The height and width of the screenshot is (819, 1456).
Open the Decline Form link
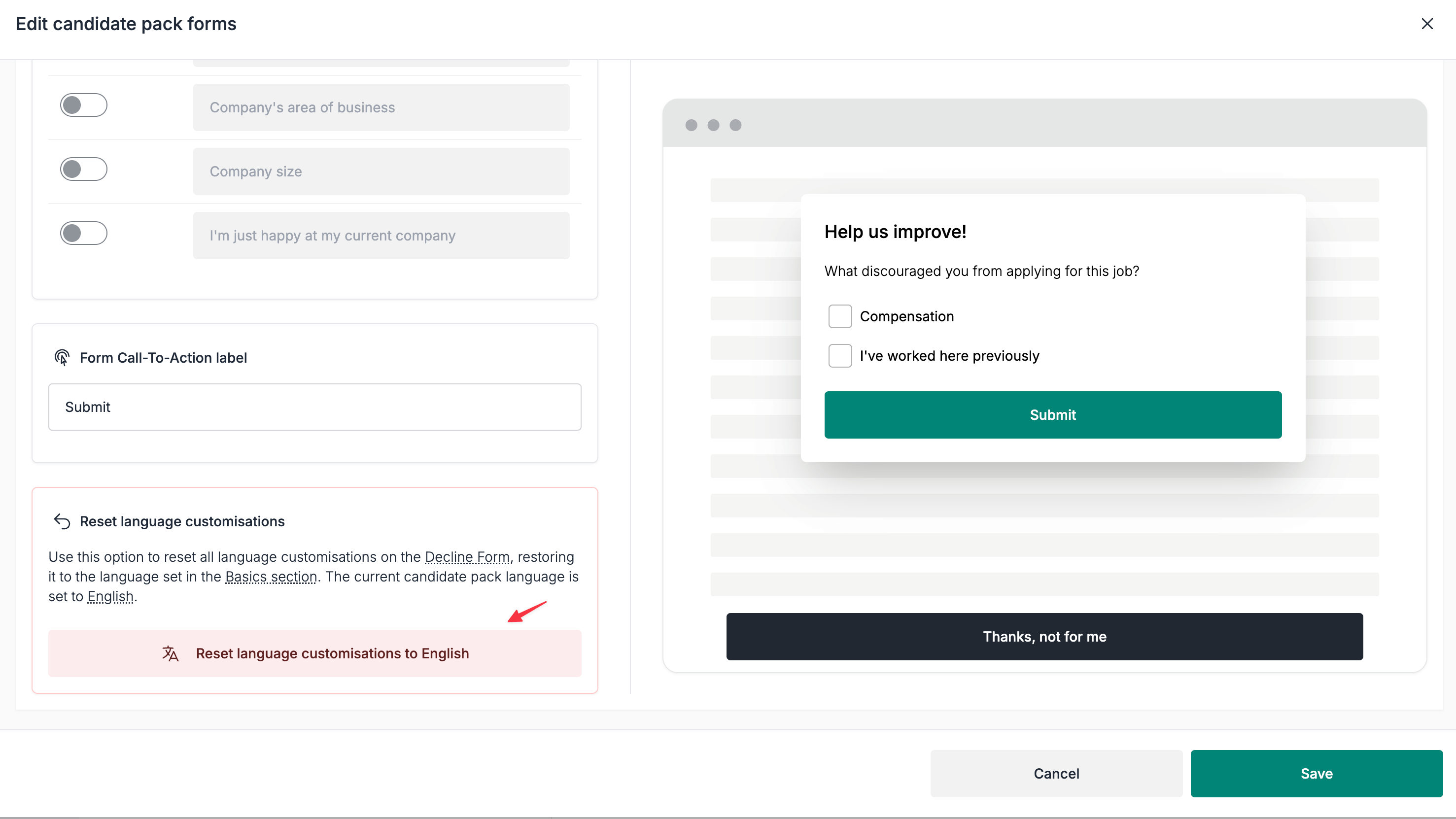pyautogui.click(x=467, y=557)
